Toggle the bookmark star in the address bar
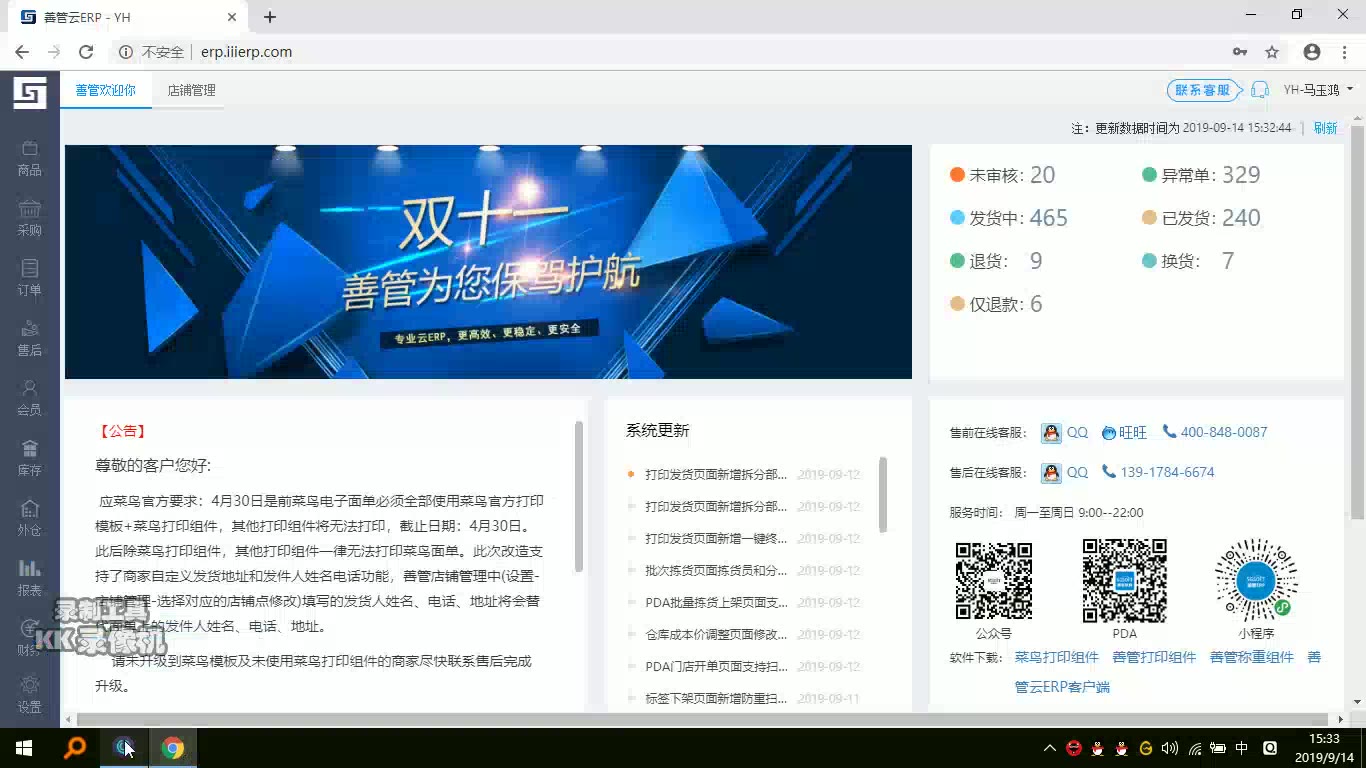Screen dimensions: 1366x768 [1271, 51]
